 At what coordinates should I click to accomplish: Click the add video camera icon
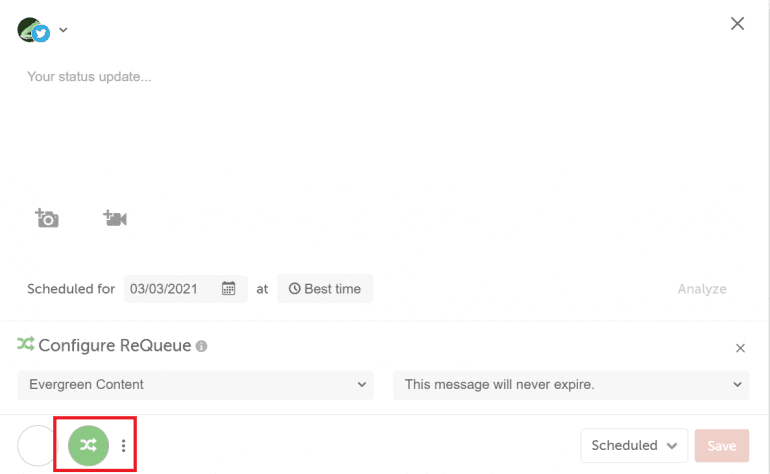115,218
